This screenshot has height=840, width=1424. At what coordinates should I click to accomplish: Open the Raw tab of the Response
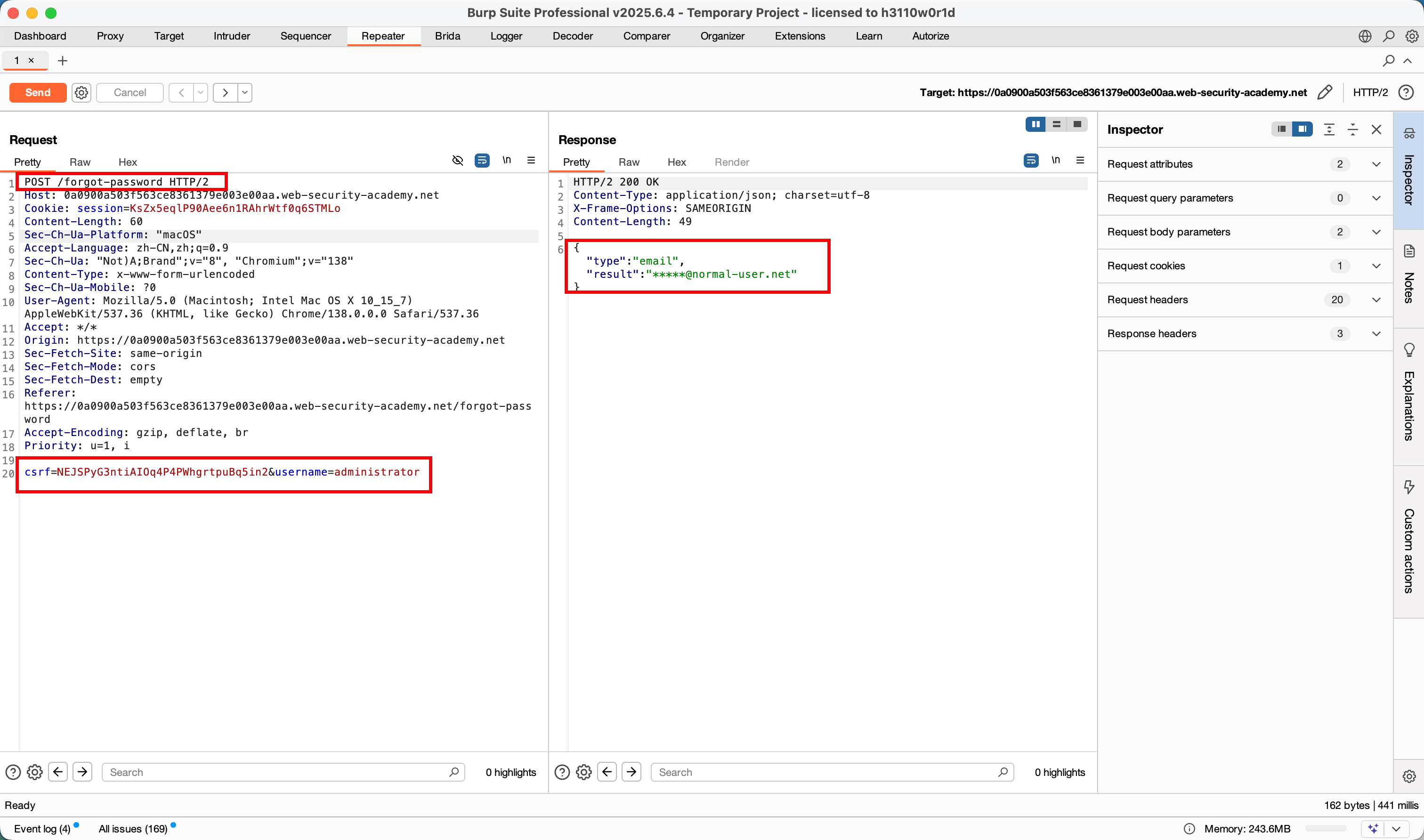[629, 162]
